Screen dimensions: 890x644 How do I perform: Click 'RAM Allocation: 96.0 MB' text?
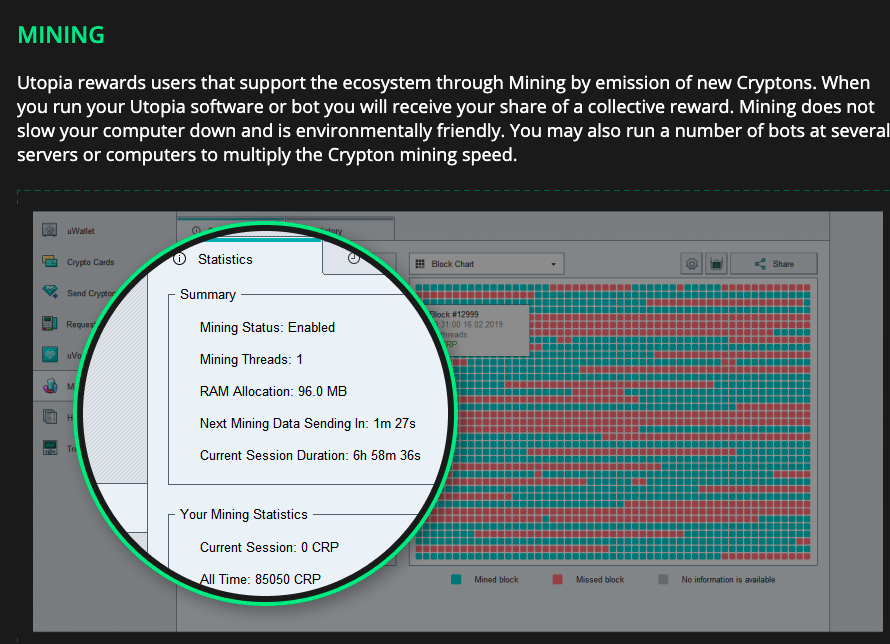(273, 392)
